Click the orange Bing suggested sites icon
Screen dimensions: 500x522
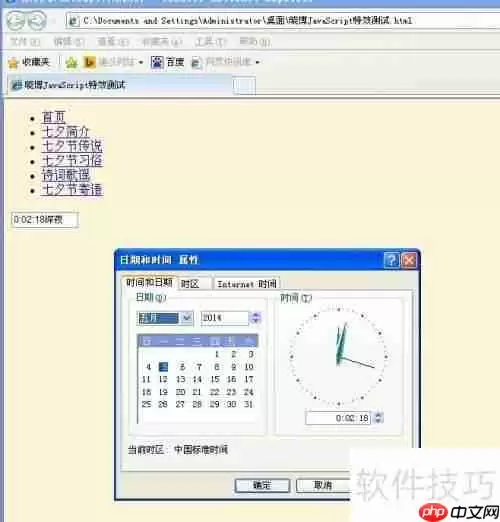[x=89, y=62]
